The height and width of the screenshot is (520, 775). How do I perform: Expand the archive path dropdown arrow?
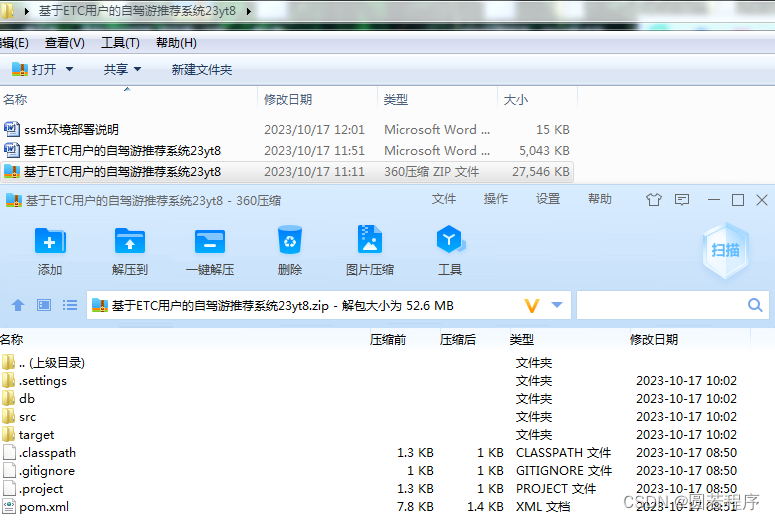557,304
